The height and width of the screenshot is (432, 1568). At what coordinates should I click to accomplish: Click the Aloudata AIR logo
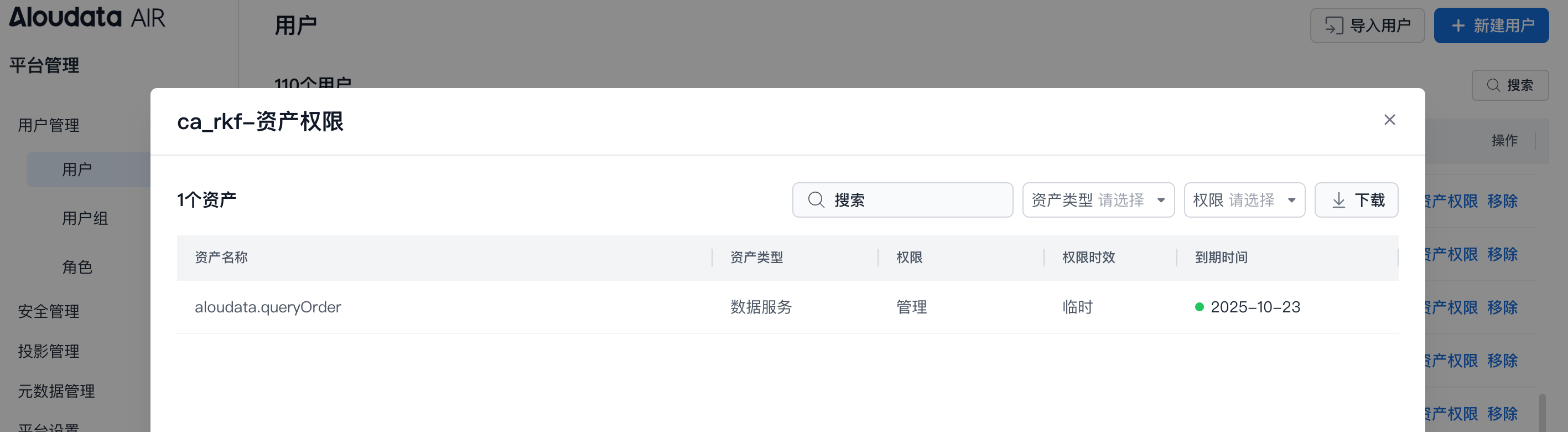(86, 17)
